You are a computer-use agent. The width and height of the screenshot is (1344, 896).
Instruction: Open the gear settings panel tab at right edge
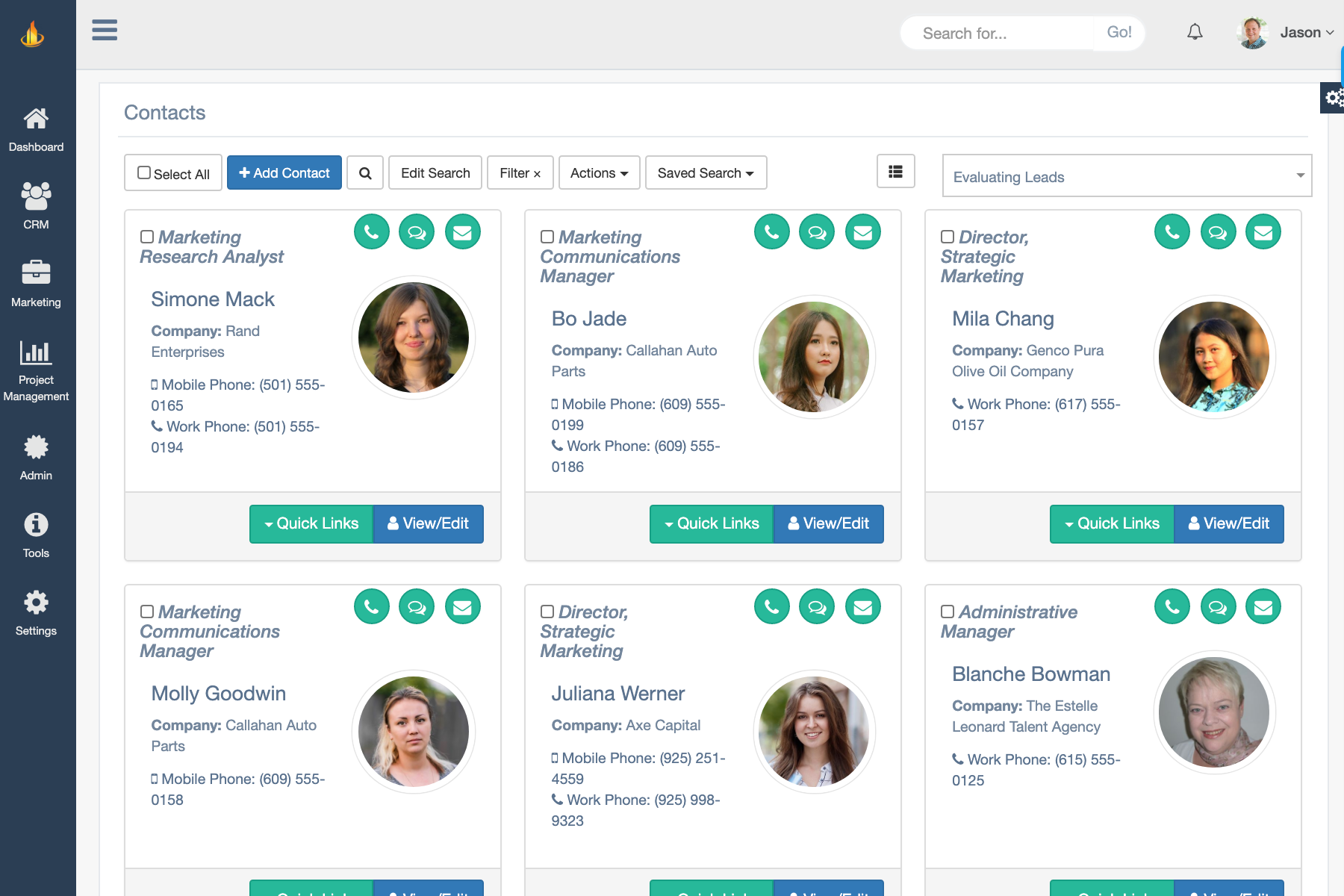(x=1333, y=98)
